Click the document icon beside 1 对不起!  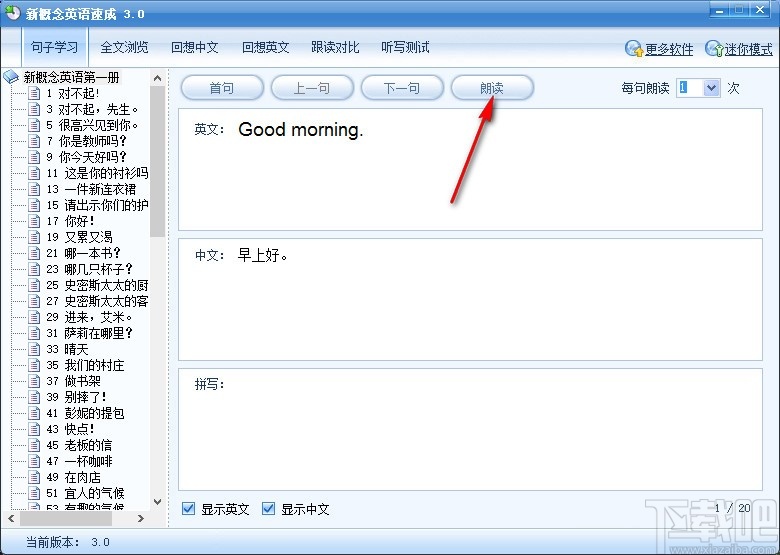coord(34,93)
